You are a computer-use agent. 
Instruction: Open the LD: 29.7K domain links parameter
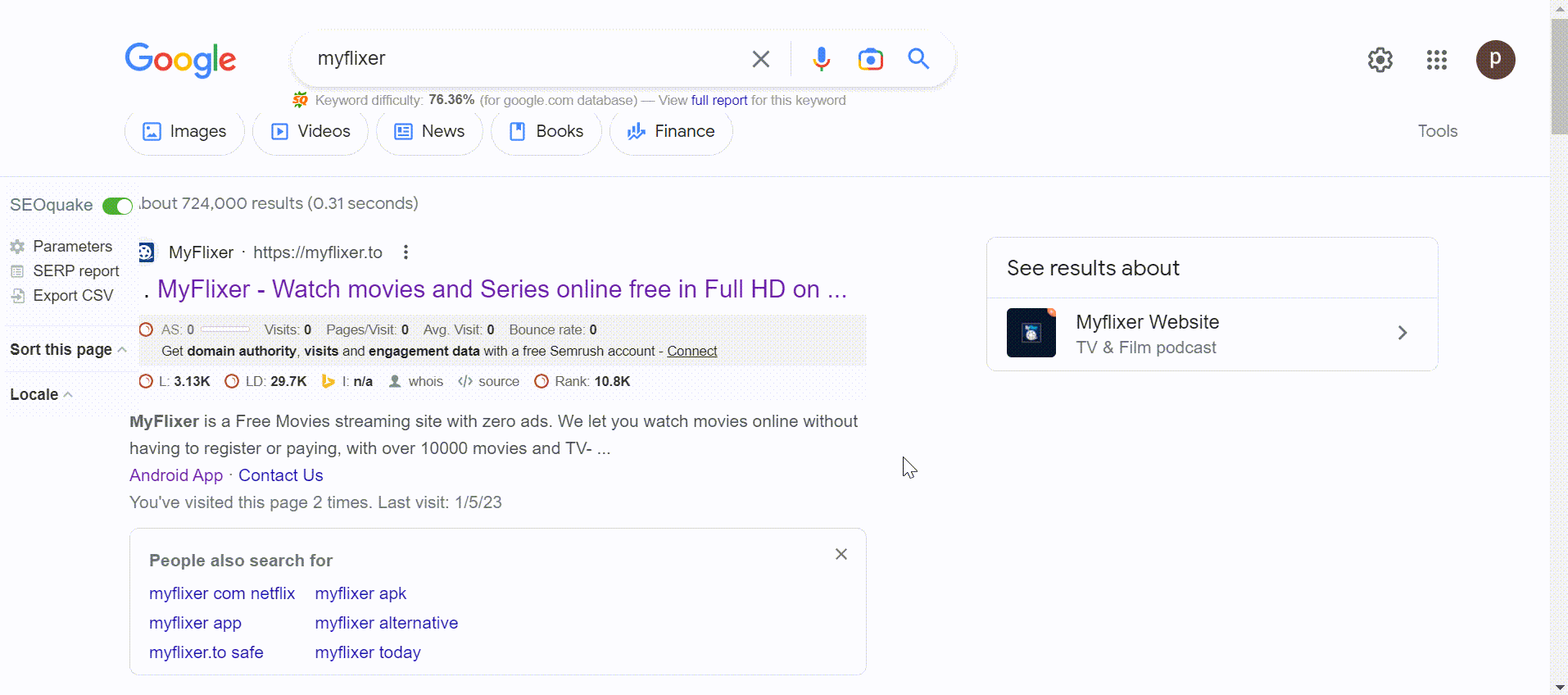(x=265, y=381)
